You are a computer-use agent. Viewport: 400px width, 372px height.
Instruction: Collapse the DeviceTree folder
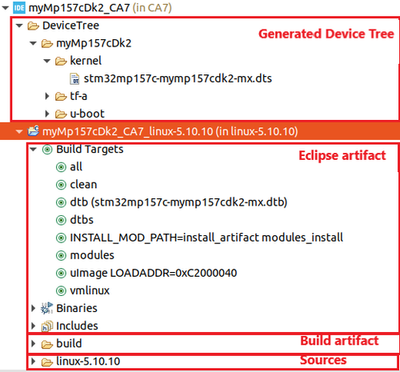pos(19,26)
